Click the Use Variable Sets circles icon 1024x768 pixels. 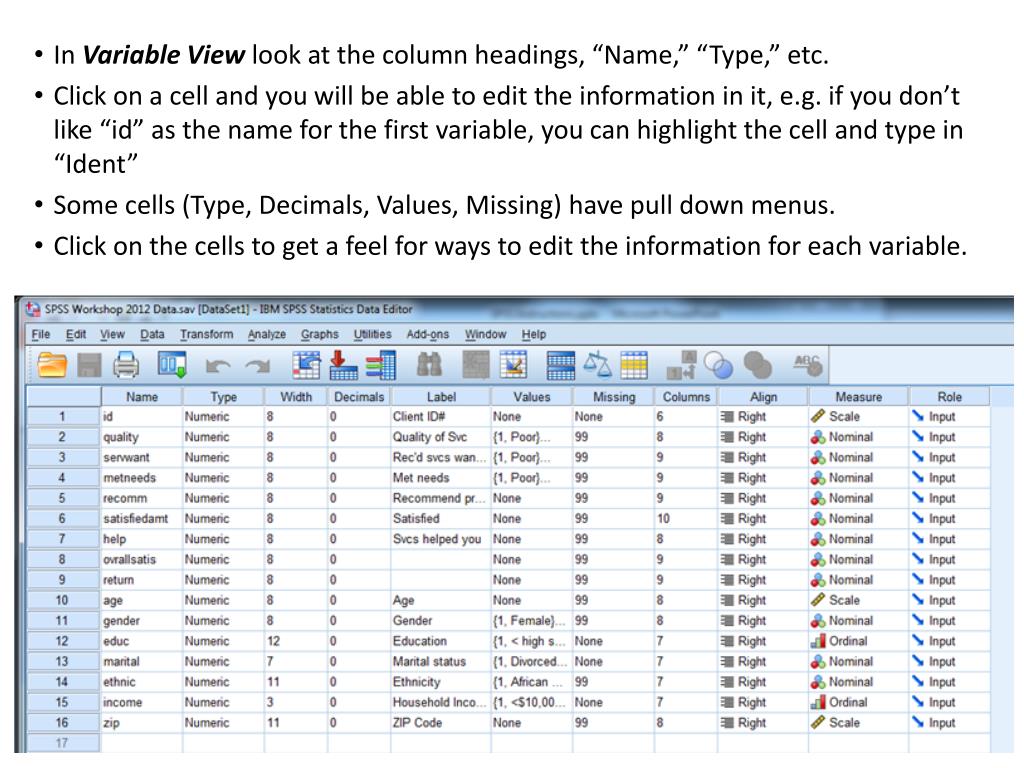(719, 365)
